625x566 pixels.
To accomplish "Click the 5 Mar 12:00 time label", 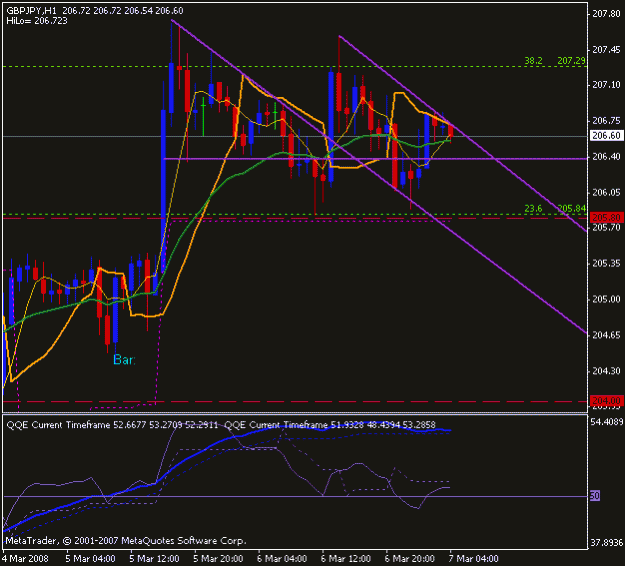I will coord(155,558).
